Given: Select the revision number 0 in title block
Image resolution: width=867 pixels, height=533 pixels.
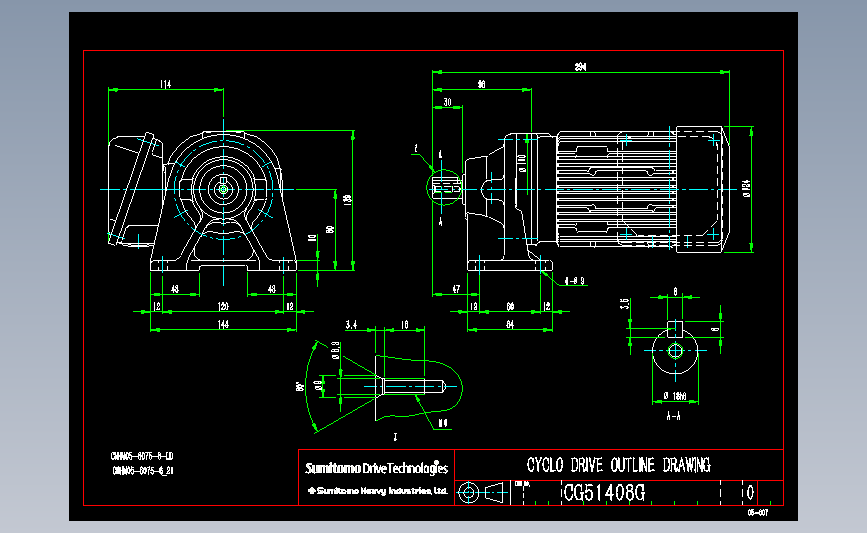Looking at the screenshot, I should (x=750, y=492).
